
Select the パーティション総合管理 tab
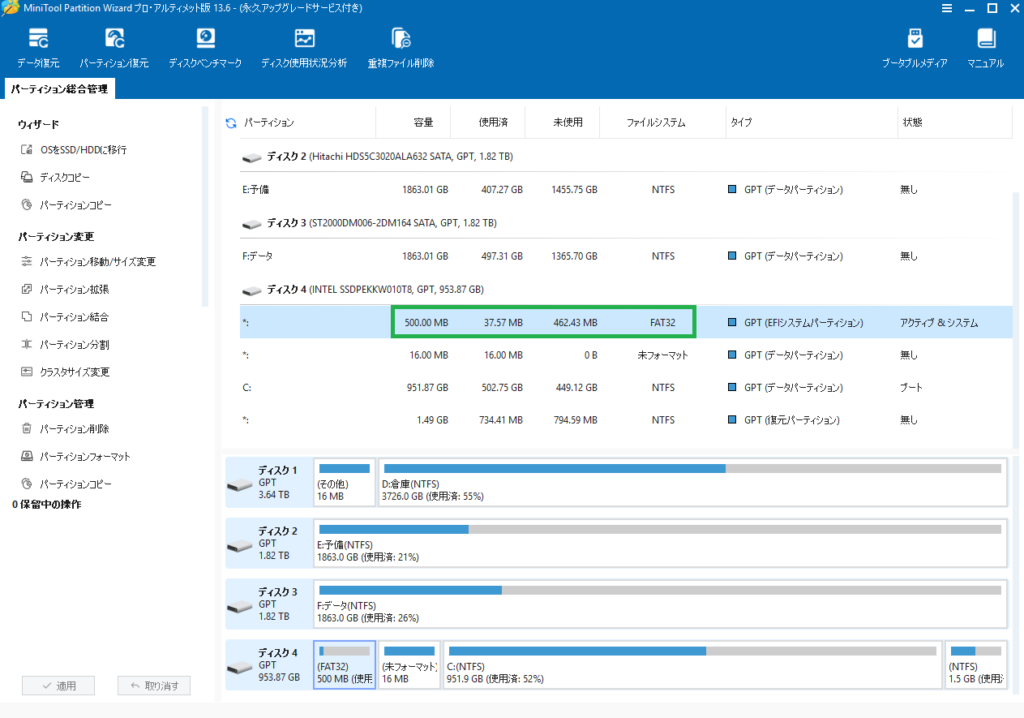point(59,89)
